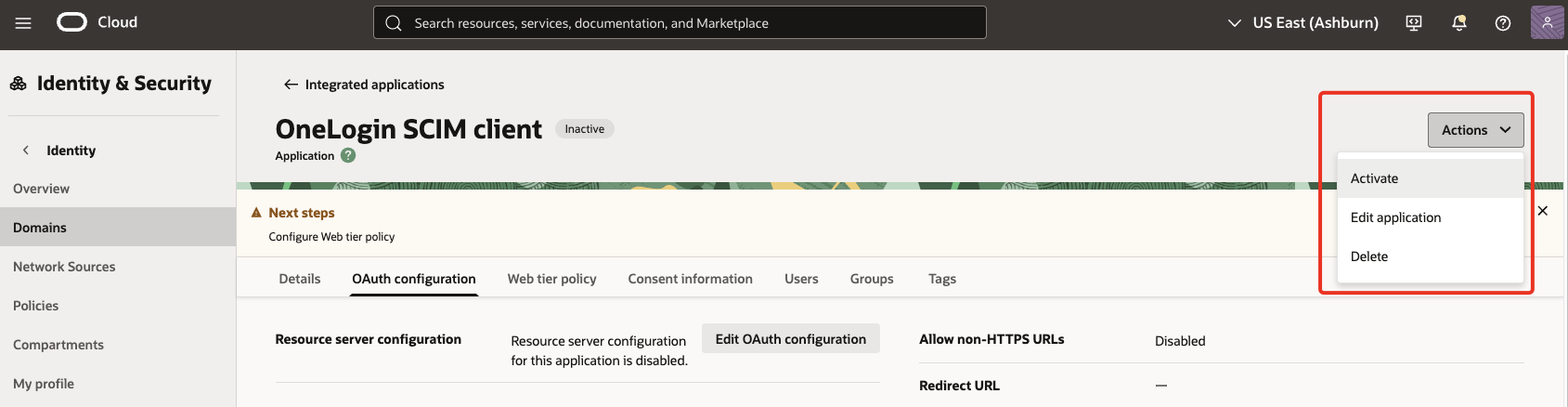This screenshot has height=407, width=1568.
Task: Expand the US East (Ashburn) region selector
Action: (x=1303, y=23)
